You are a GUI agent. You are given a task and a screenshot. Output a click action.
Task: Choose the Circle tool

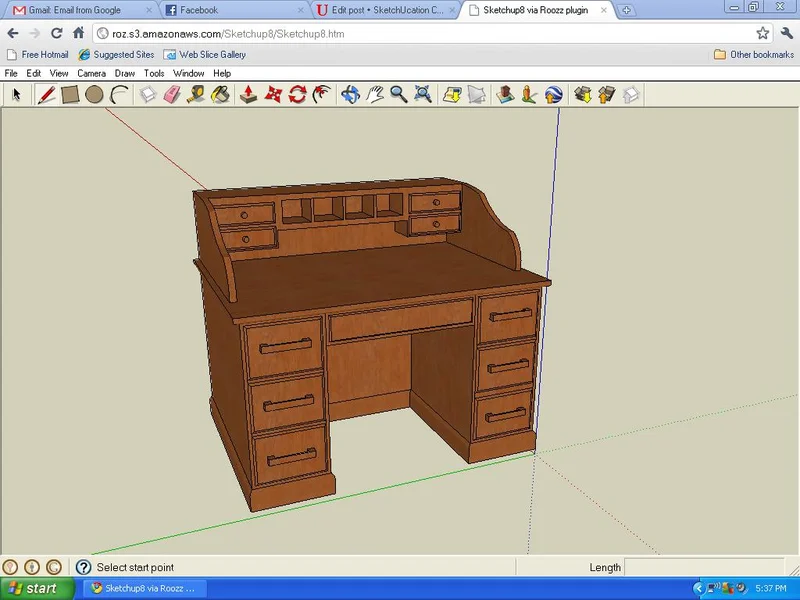pos(93,95)
